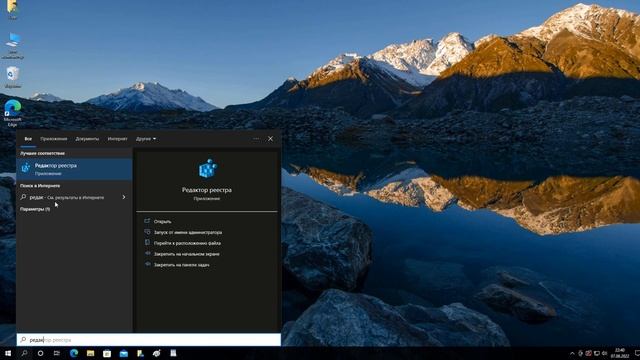Click the network icon in the system tray
The image size is (640, 360).
tap(597, 353)
